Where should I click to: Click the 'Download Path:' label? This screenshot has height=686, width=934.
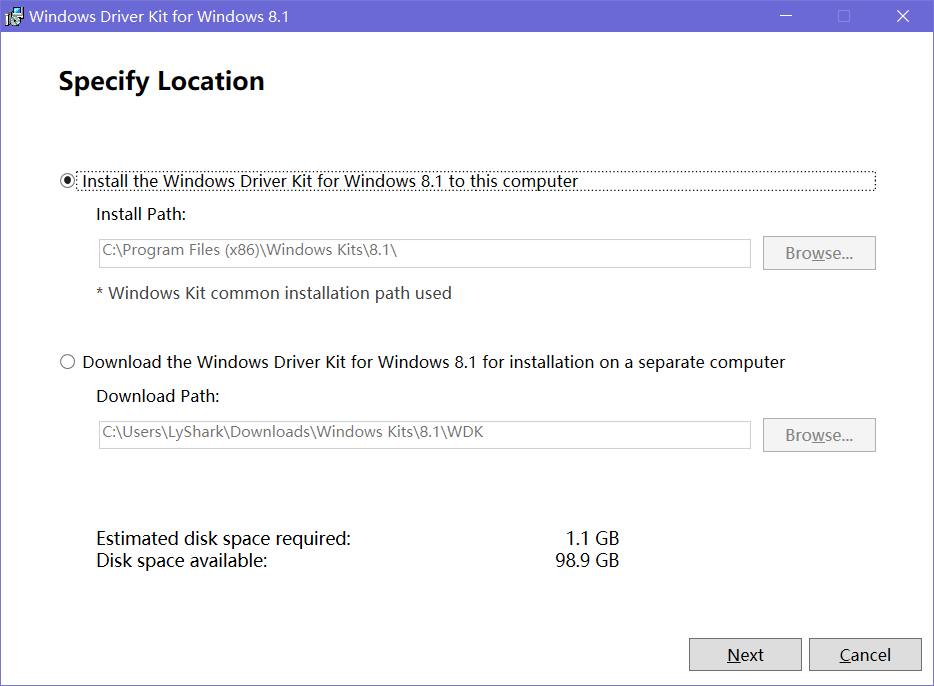pyautogui.click(x=158, y=396)
